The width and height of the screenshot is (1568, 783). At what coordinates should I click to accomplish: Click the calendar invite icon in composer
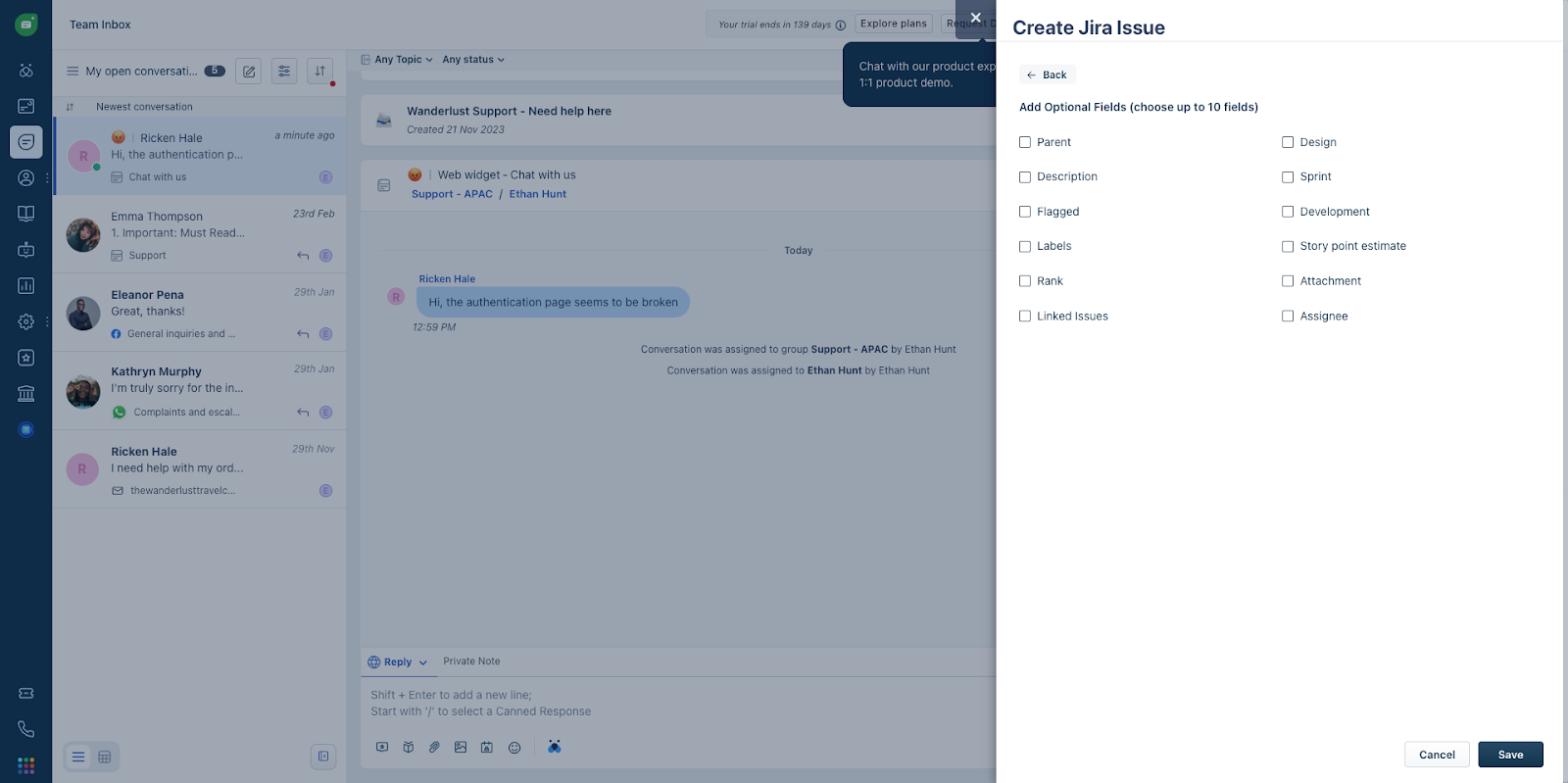coord(487,747)
